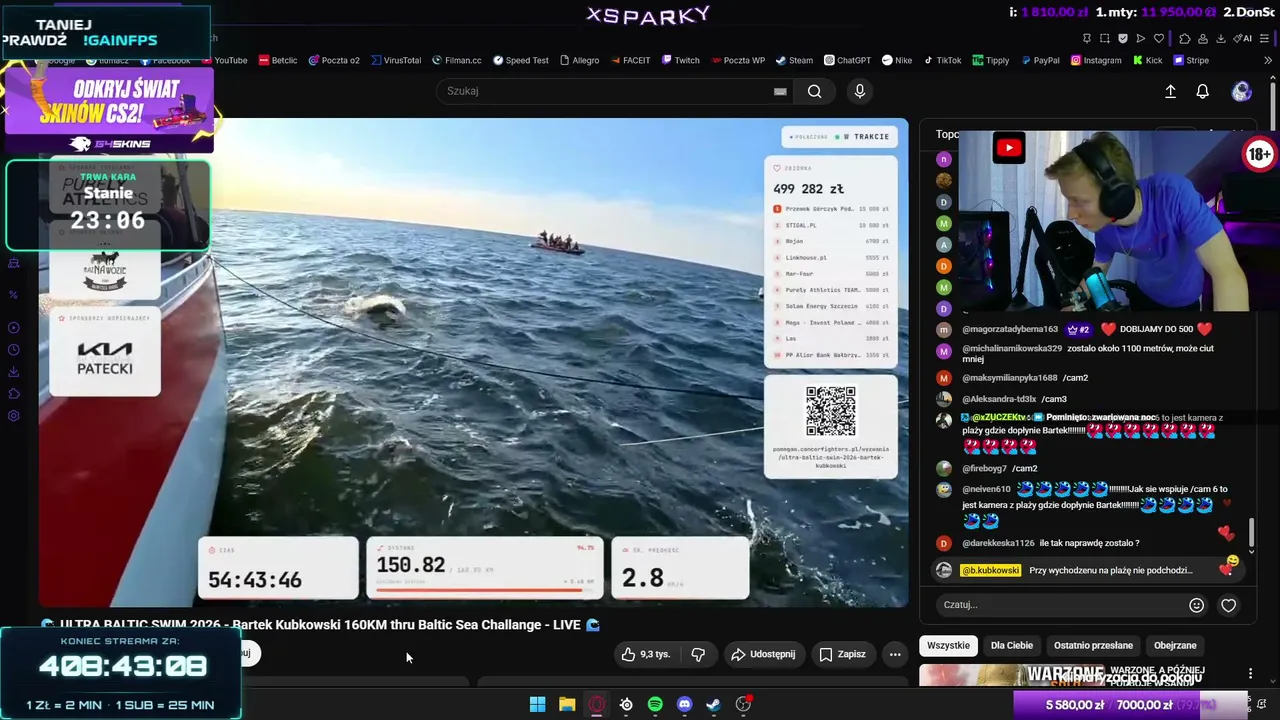
Task: Open the TikTok bookmark
Action: coord(943,60)
